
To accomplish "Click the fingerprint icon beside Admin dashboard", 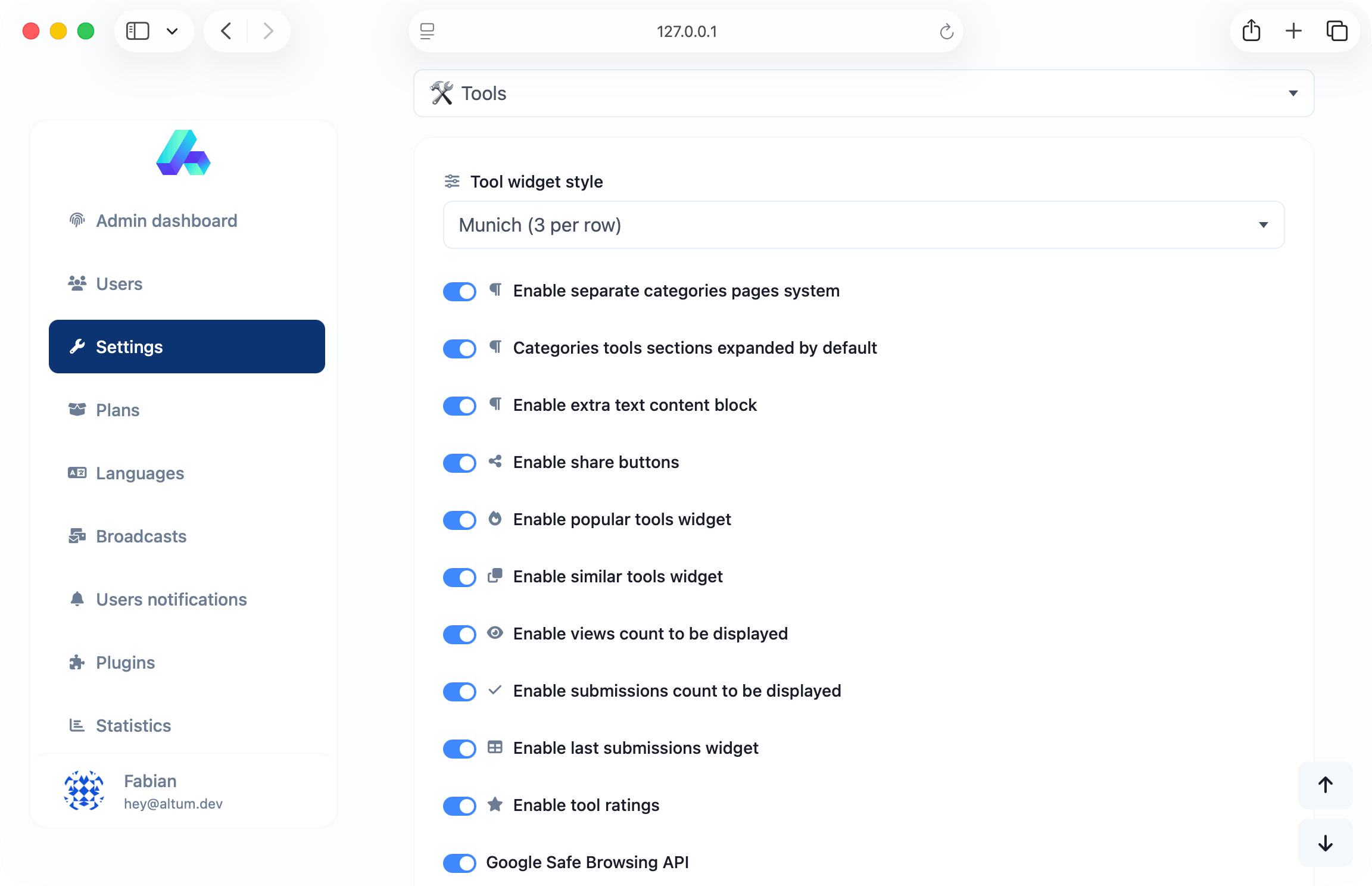I will click(77, 220).
